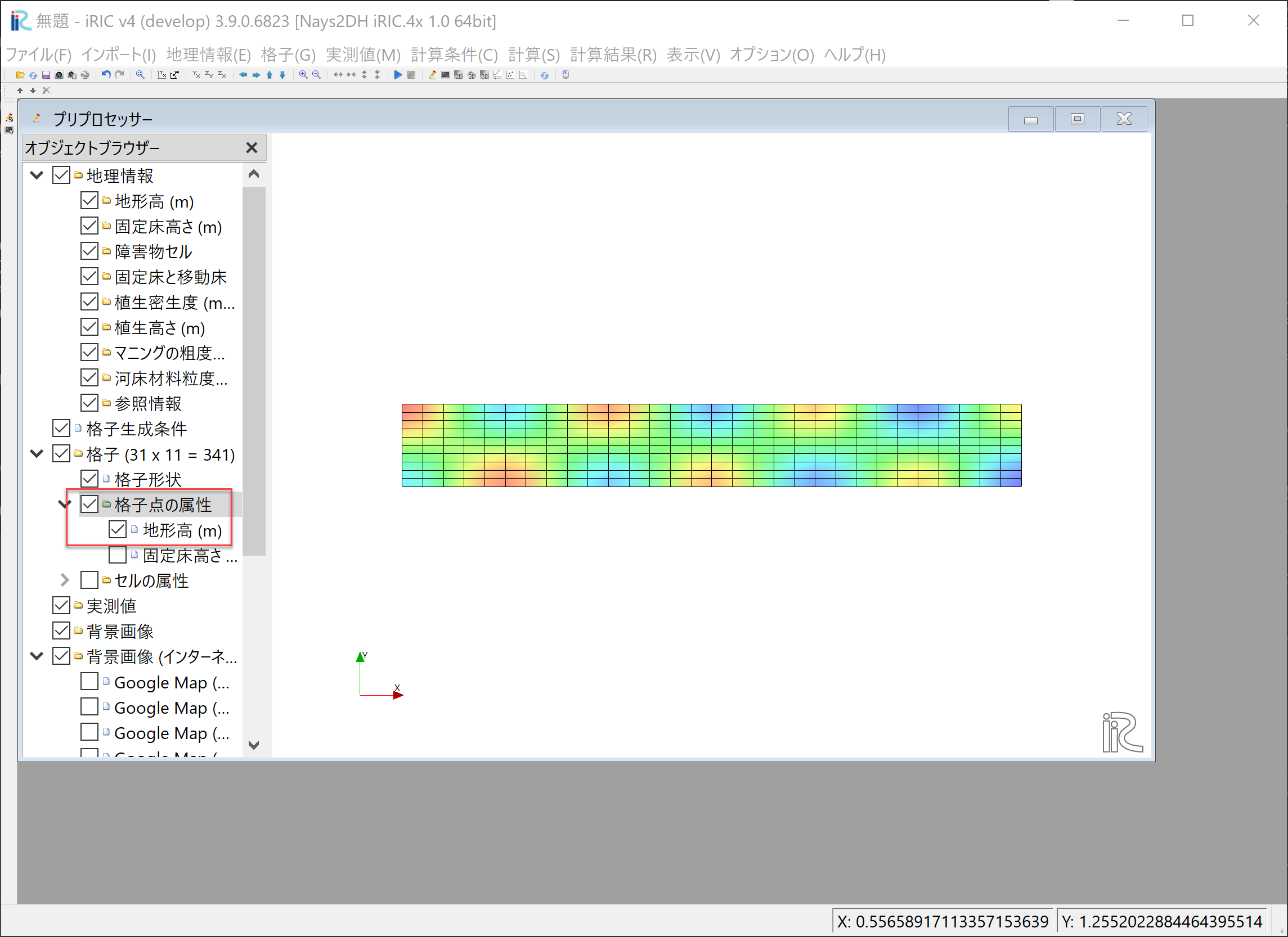Check the セルの属性 checkbox
Screen dimensions: 1288x937
pos(89,580)
